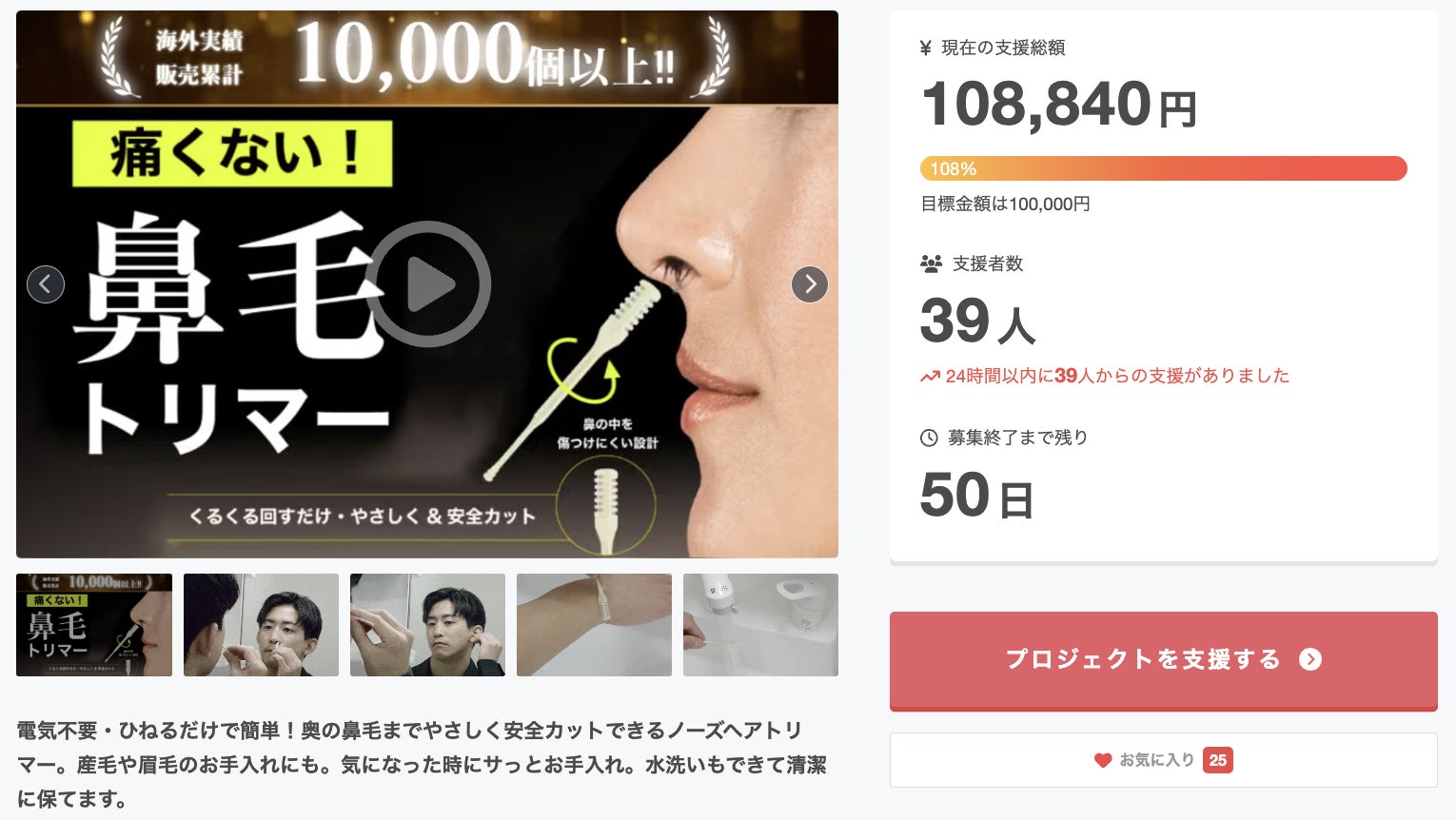This screenshot has width=1456, height=820.
Task: Click the supporters people icon beside 支援者数
Action: pos(931,264)
